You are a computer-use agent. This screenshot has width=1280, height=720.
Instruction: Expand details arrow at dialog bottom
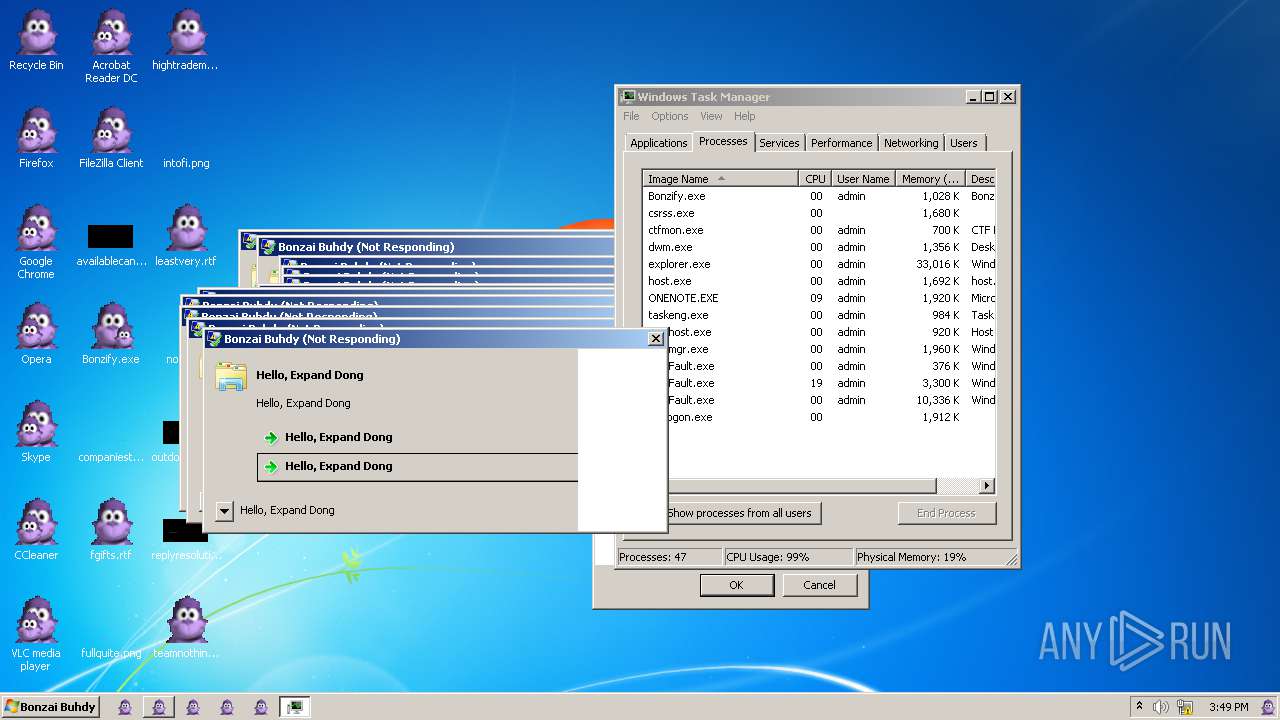(224, 511)
